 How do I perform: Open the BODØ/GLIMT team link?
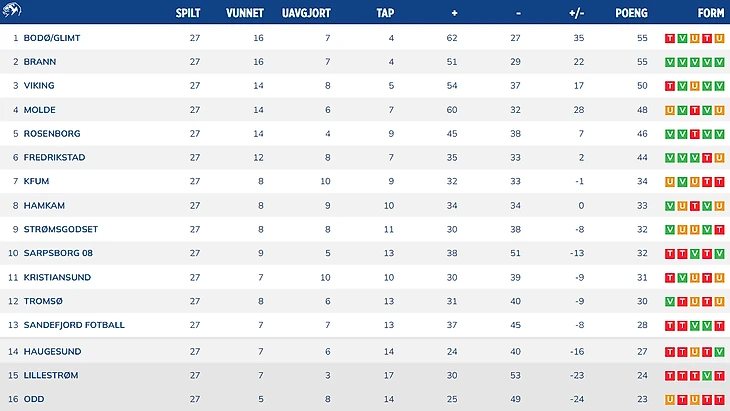coord(54,37)
